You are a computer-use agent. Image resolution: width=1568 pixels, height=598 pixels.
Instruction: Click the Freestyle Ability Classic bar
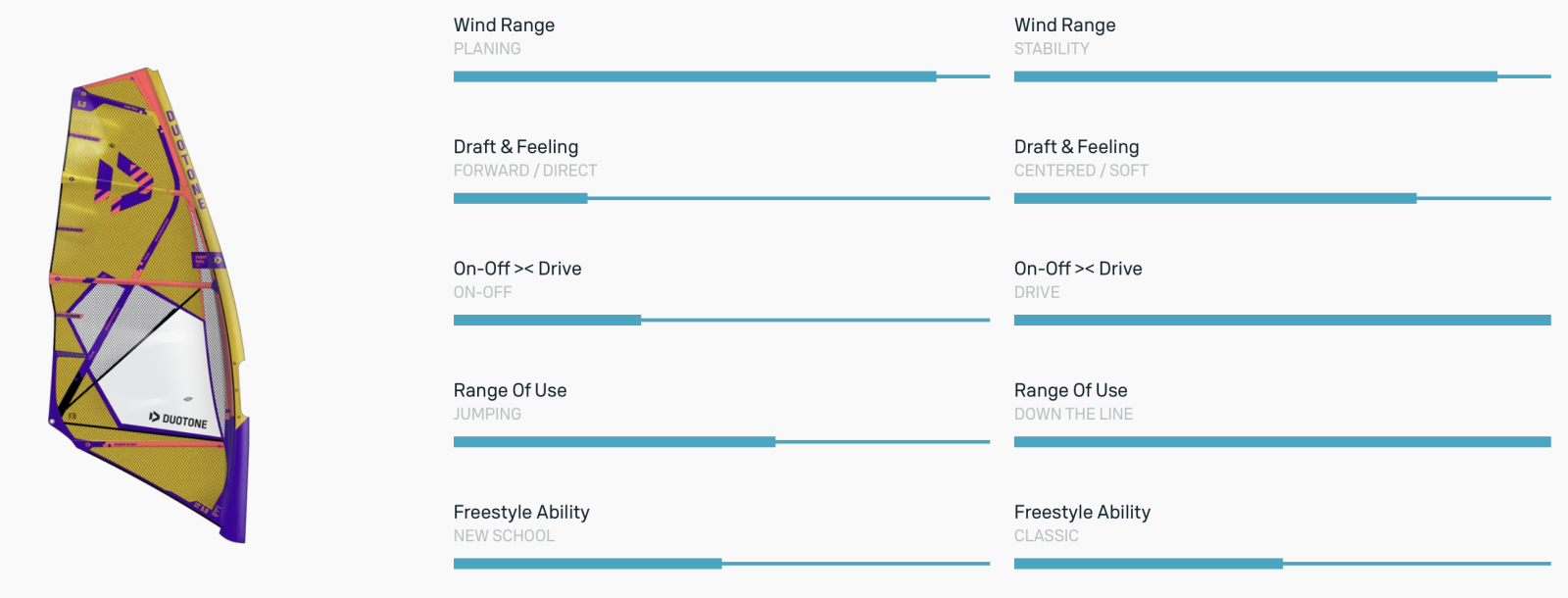1282,564
